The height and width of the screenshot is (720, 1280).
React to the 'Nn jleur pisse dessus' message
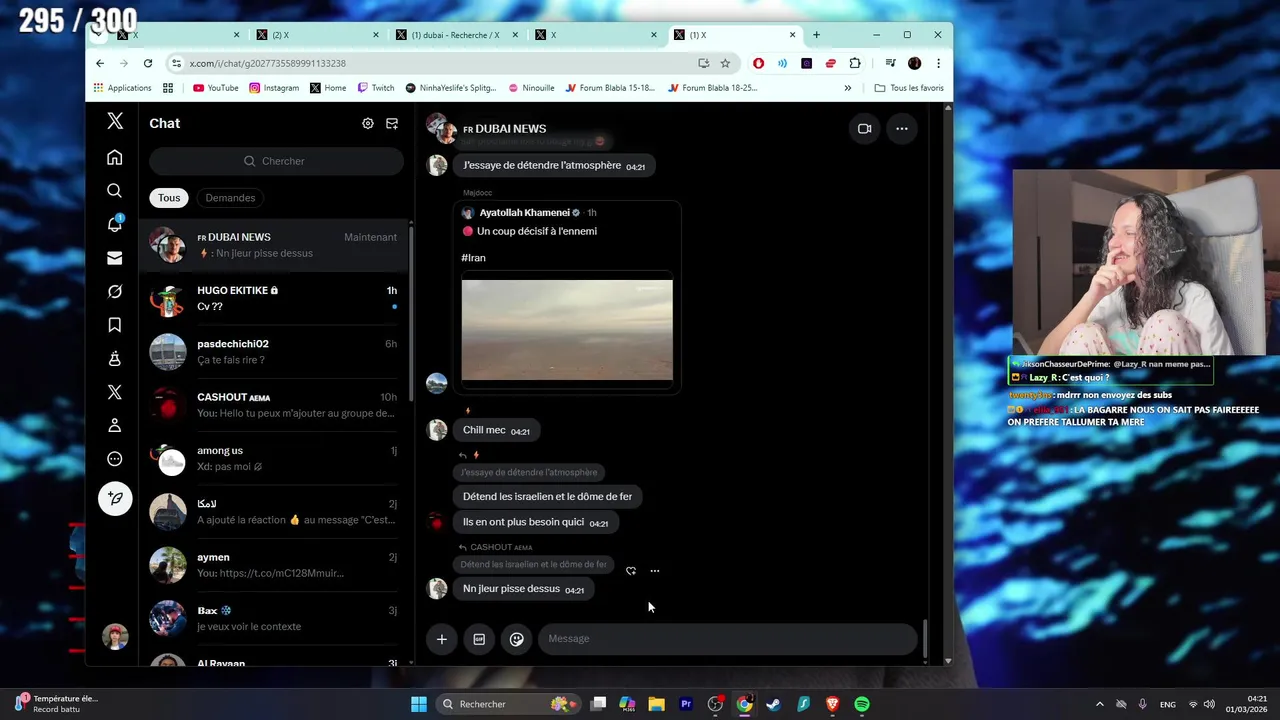pyautogui.click(x=631, y=571)
